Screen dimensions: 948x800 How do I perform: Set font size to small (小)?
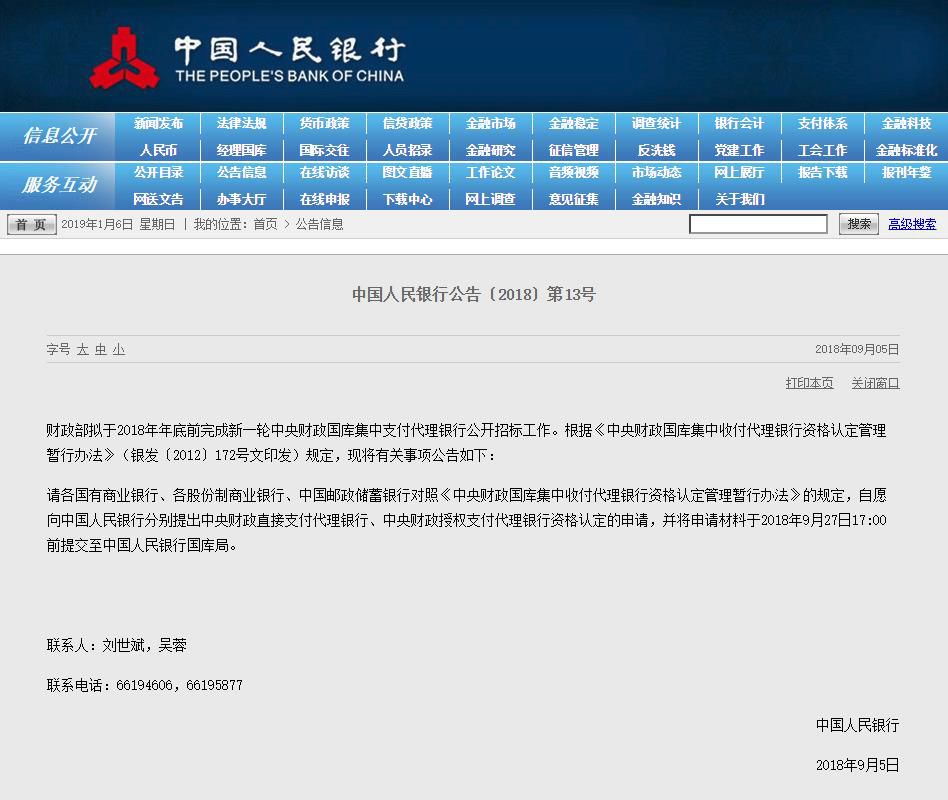tap(119, 350)
